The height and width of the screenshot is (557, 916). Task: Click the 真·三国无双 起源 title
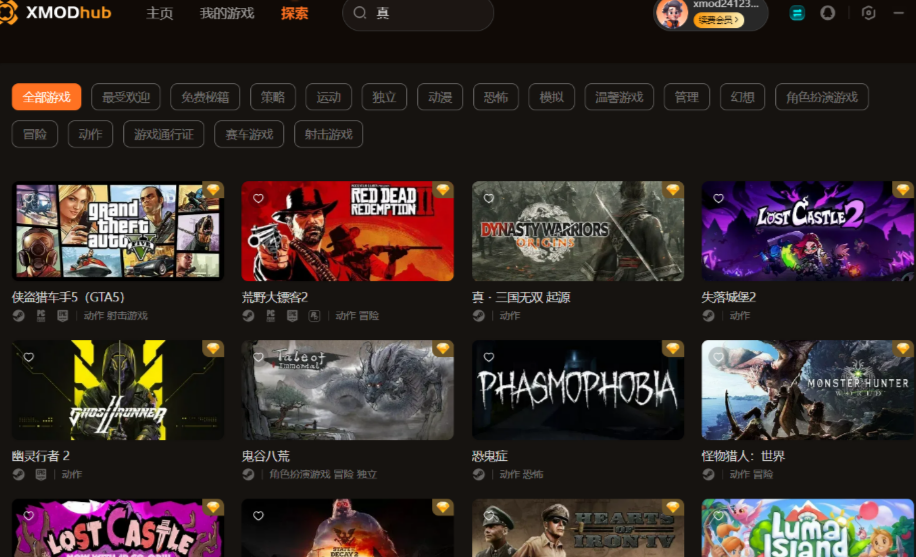click(x=521, y=297)
